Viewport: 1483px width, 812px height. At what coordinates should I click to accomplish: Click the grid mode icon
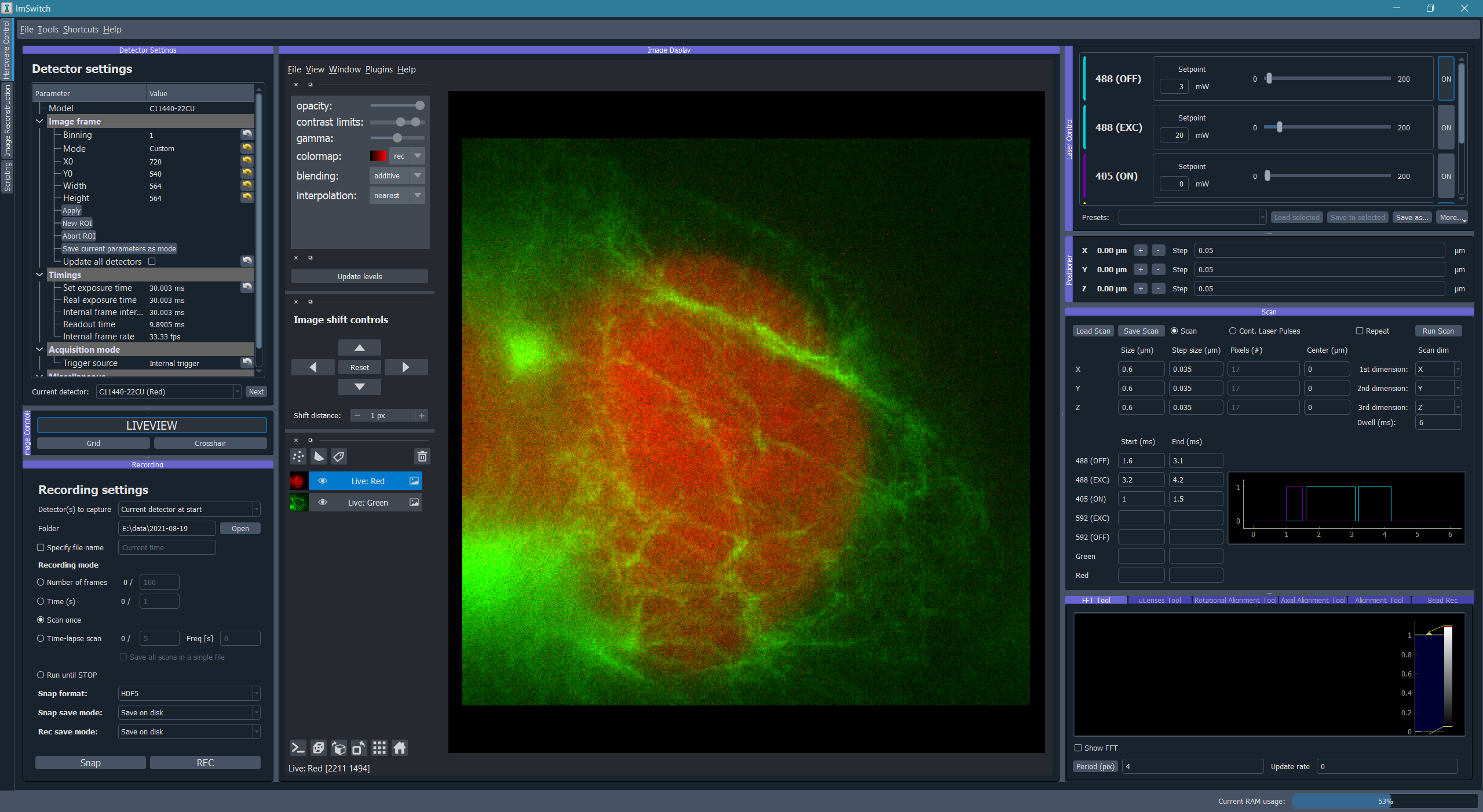click(x=379, y=748)
